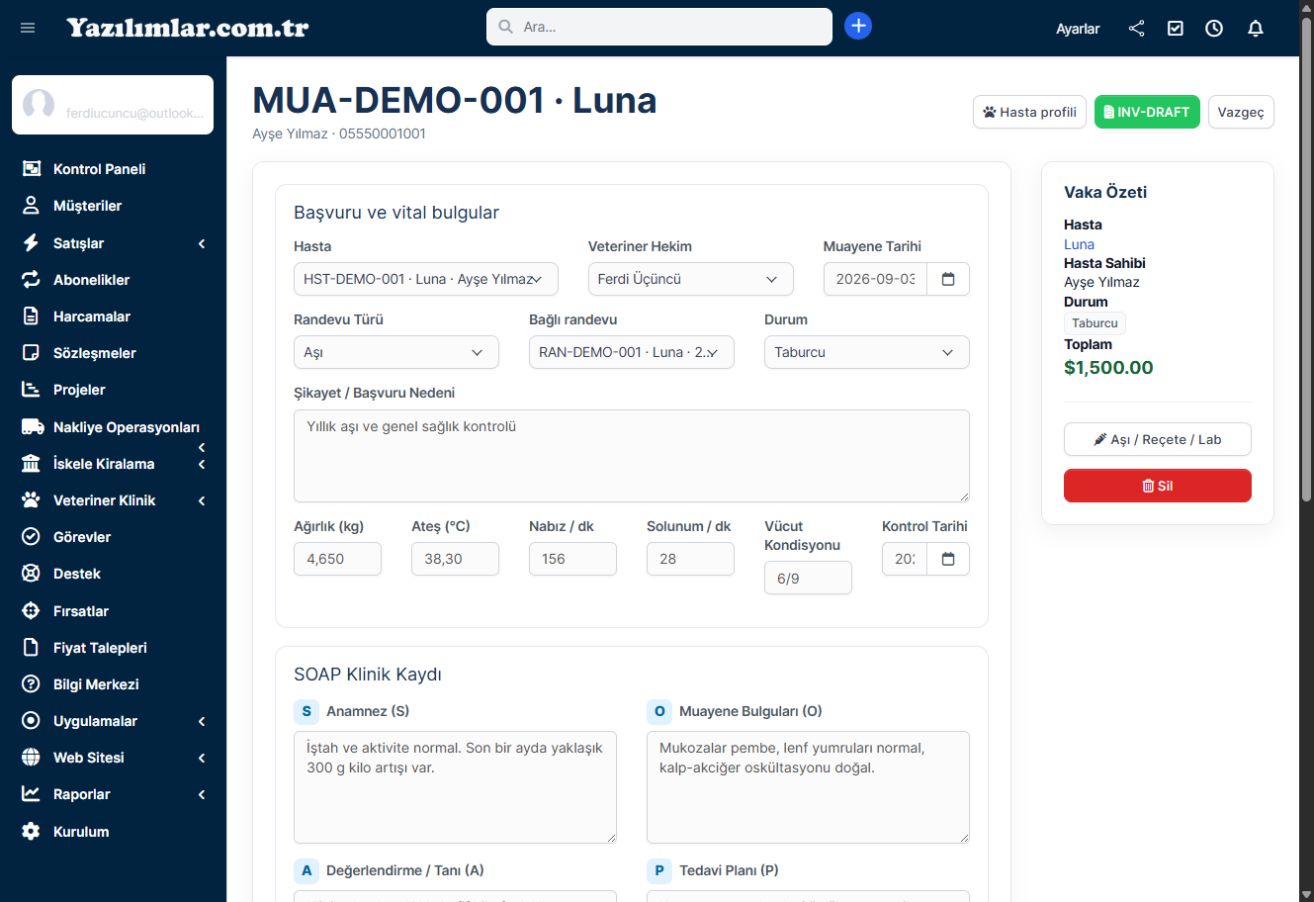The image size is (1314, 902).
Task: Click the Harcamalar document icon
Action: (31, 316)
